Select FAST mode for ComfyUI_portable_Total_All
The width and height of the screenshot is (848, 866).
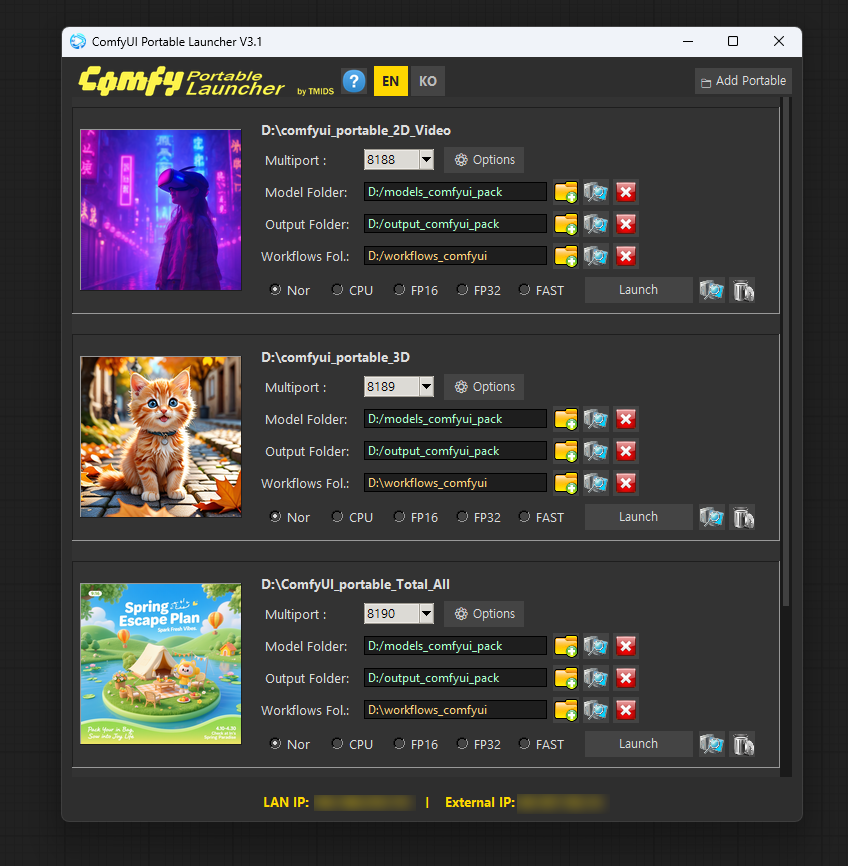pos(541,744)
